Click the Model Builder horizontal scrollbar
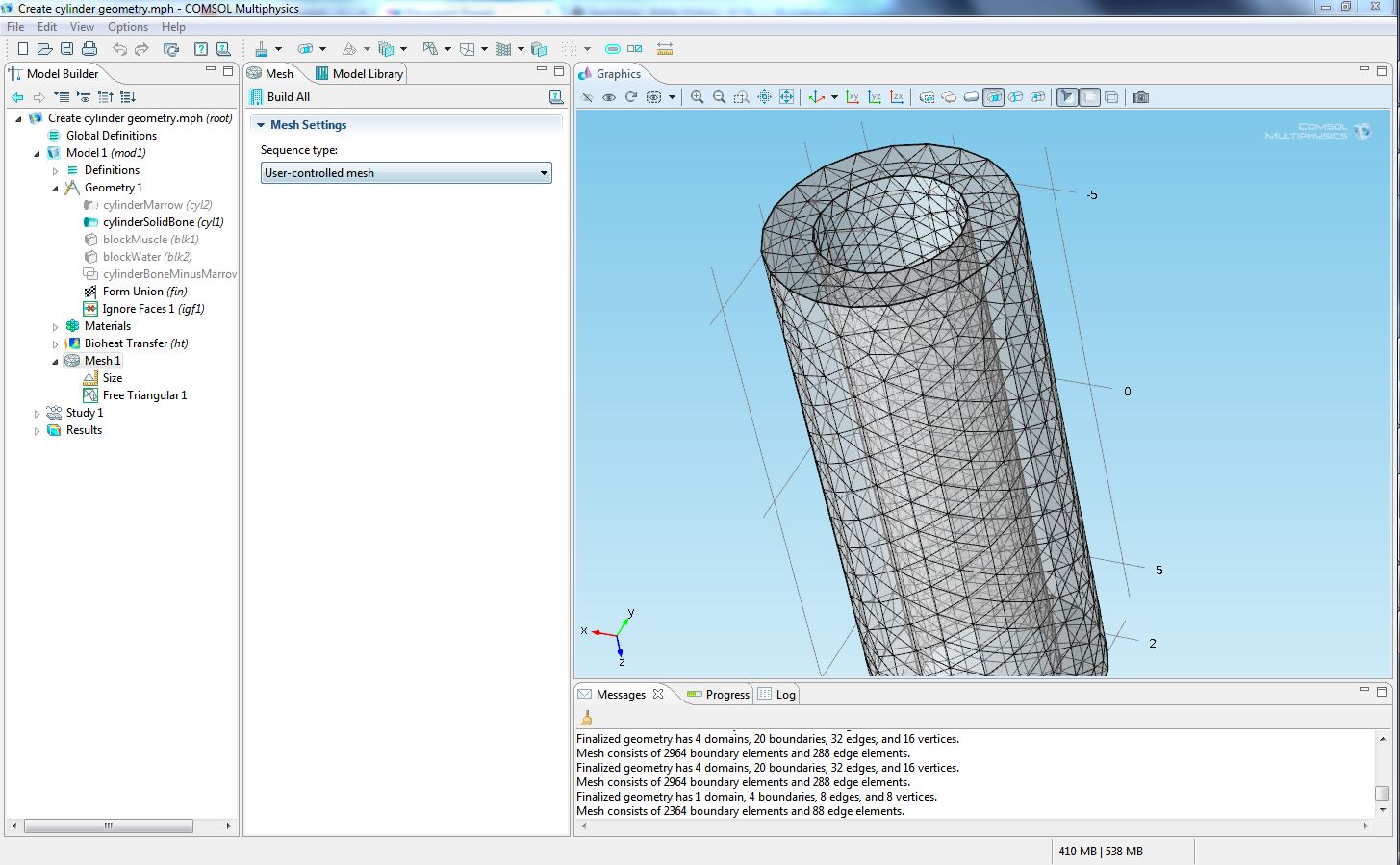The image size is (1400, 865). point(108,826)
